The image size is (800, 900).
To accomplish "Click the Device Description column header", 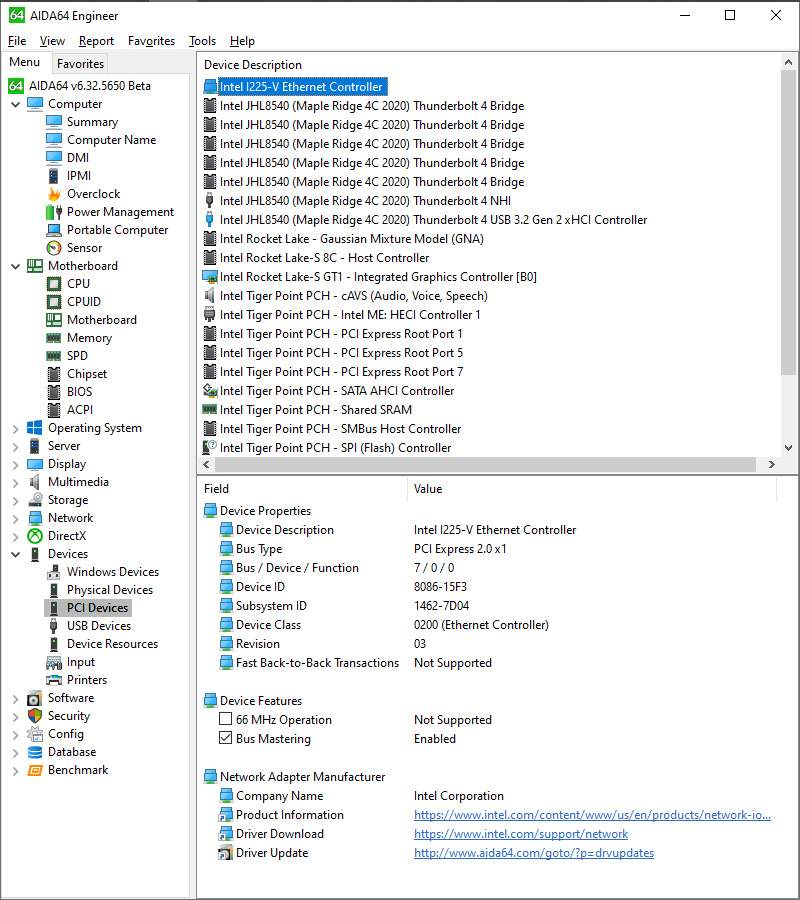I will pyautogui.click(x=253, y=65).
